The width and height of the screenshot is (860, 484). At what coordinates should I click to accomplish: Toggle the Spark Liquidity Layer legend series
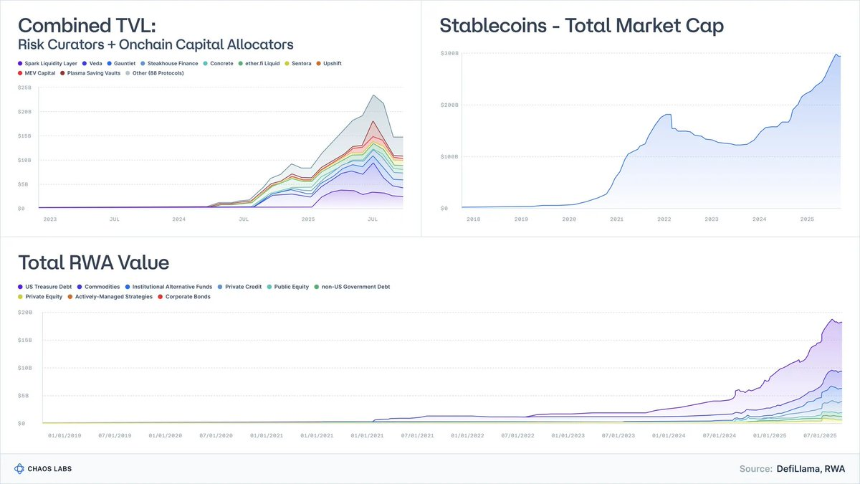[48, 63]
